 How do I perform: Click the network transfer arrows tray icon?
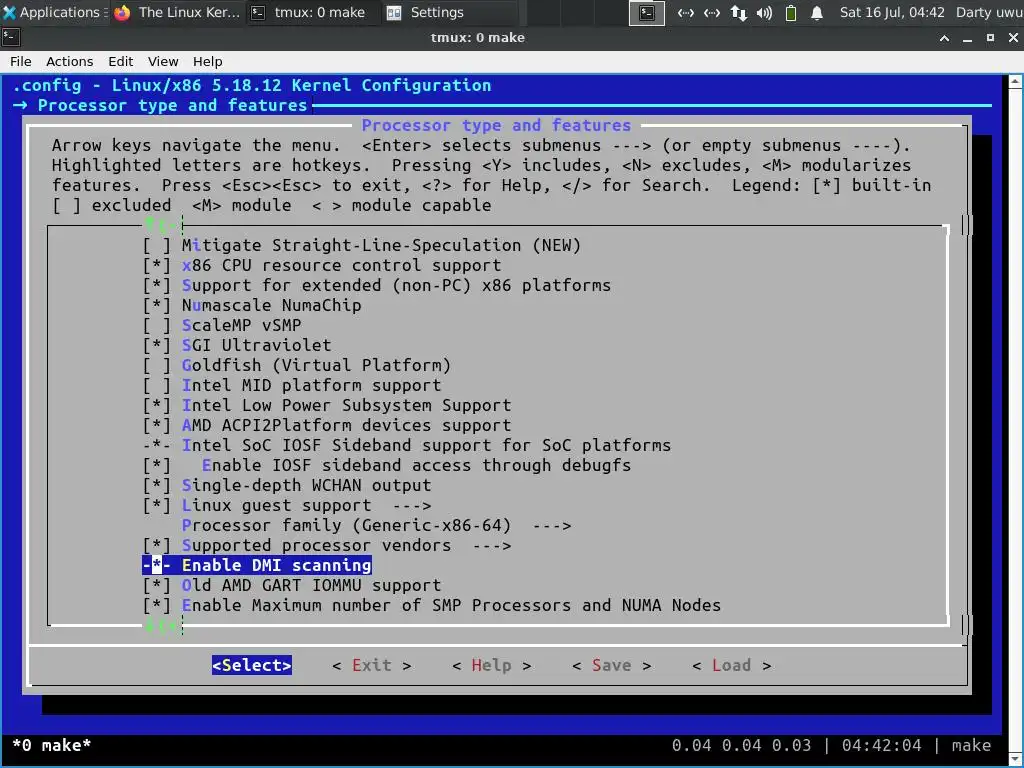(739, 12)
